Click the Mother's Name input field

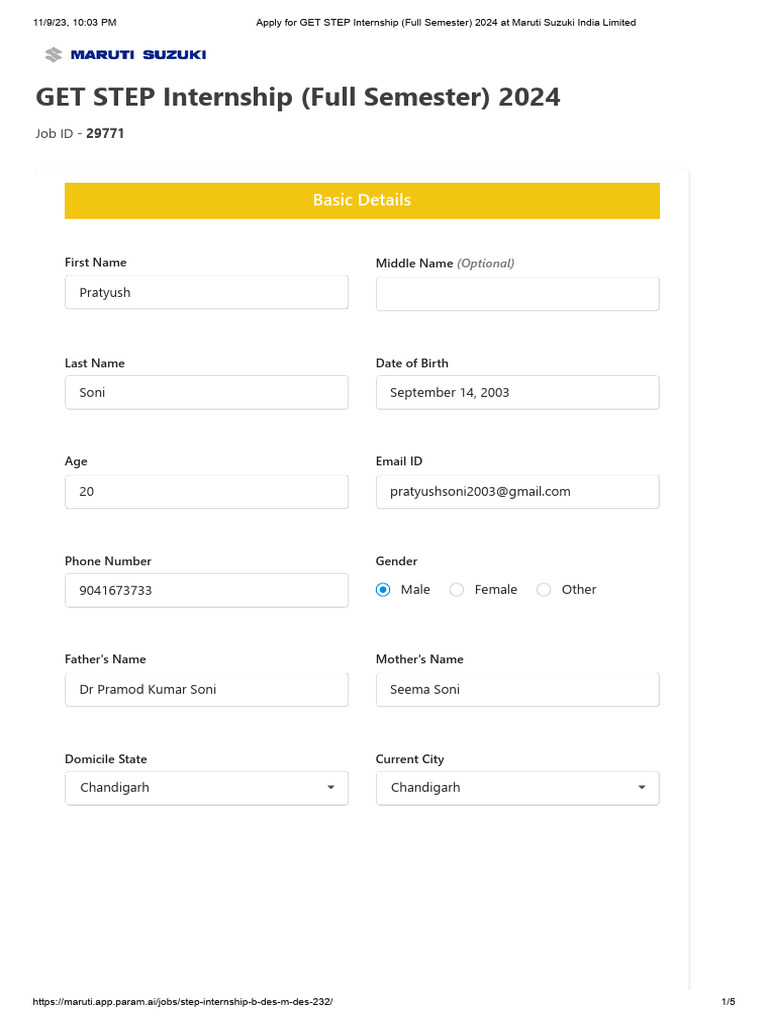tap(517, 689)
